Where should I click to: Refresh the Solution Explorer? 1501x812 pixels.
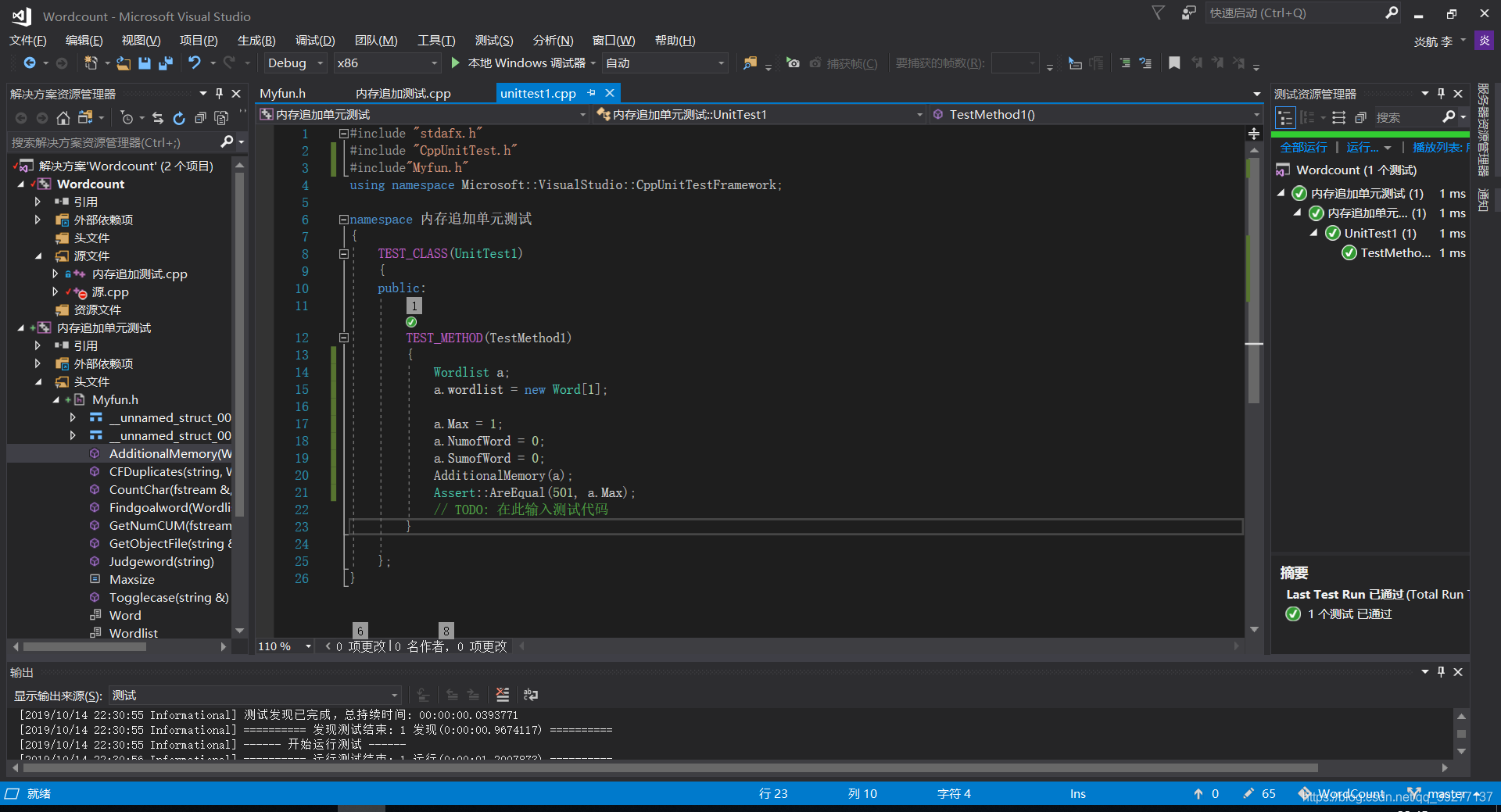[179, 118]
